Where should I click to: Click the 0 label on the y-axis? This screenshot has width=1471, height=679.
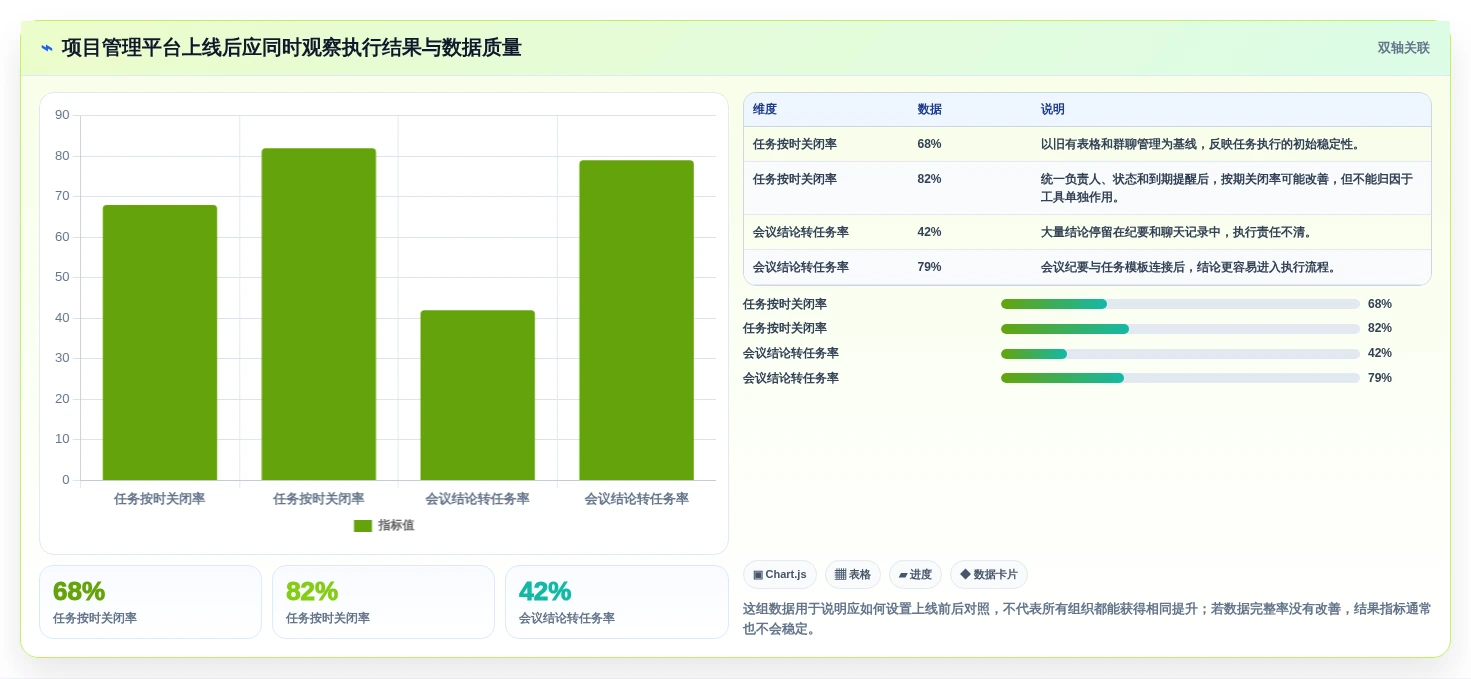coord(66,480)
